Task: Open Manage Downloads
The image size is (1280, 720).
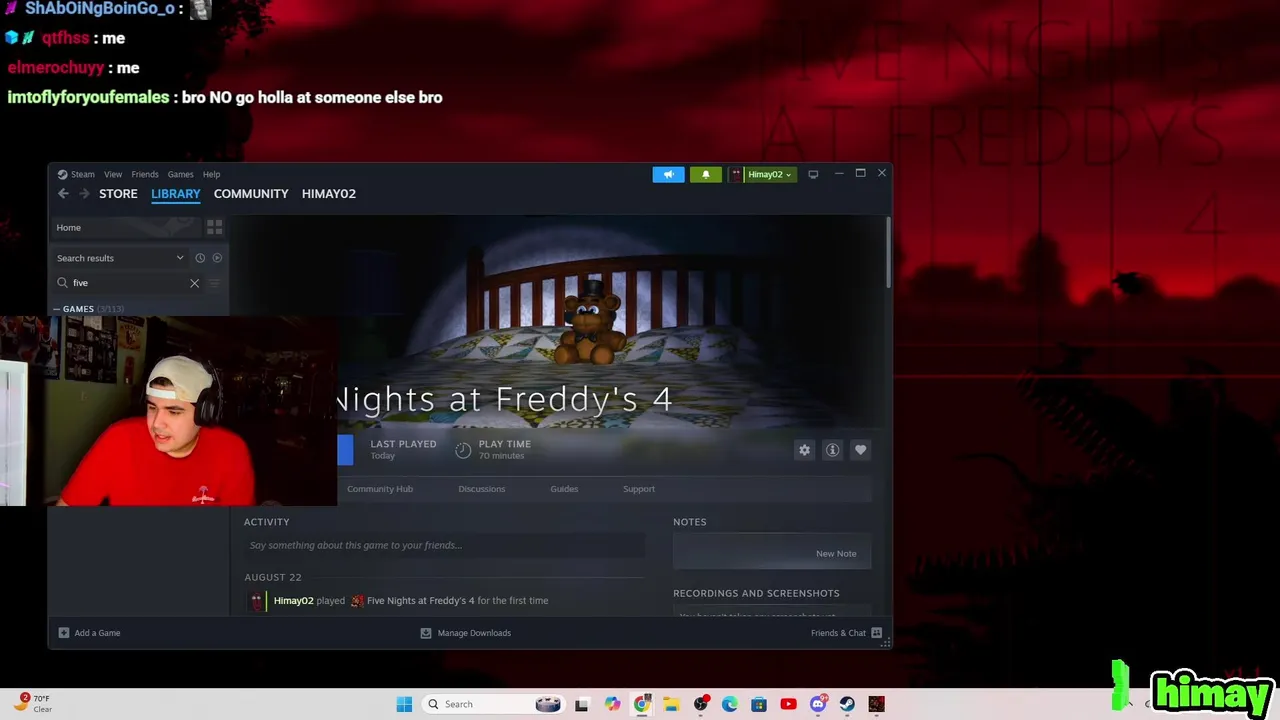Action: 466,633
